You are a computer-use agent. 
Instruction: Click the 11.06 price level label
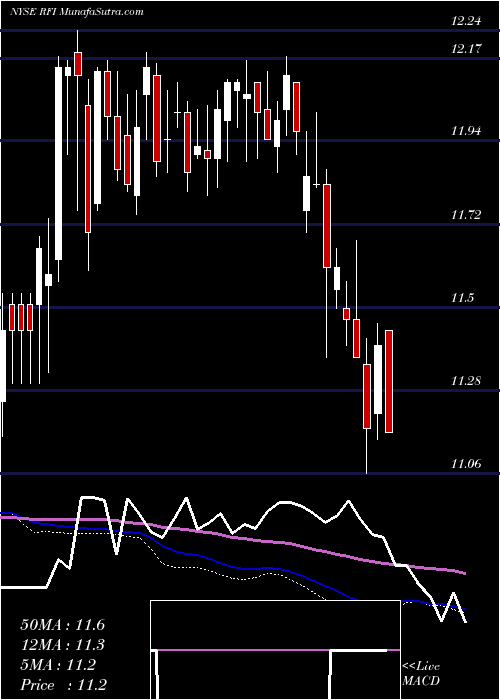click(466, 464)
